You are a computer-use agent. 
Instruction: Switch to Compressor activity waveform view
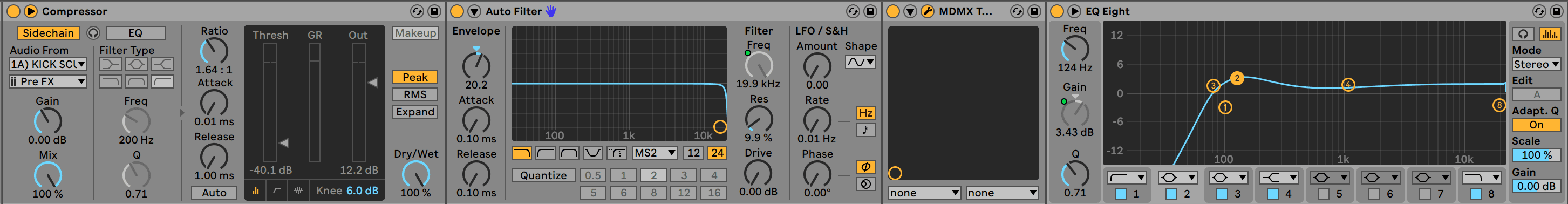click(x=298, y=191)
